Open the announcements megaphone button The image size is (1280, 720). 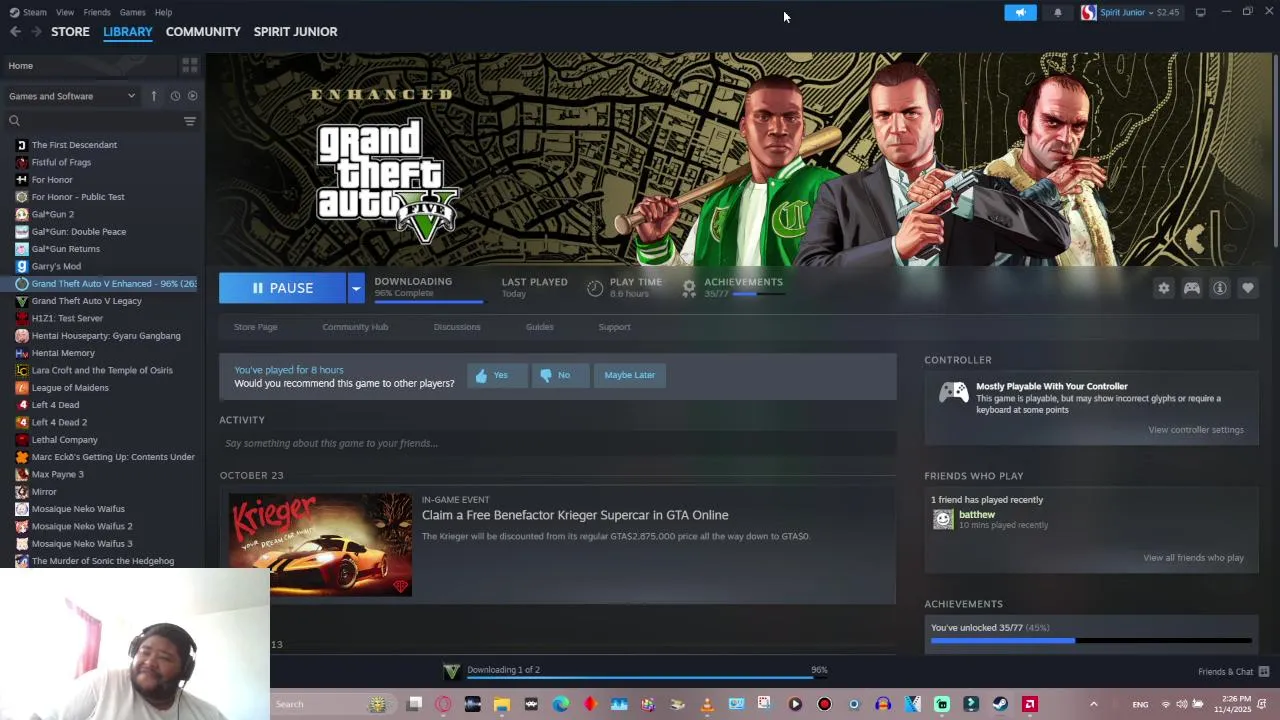pos(1020,12)
